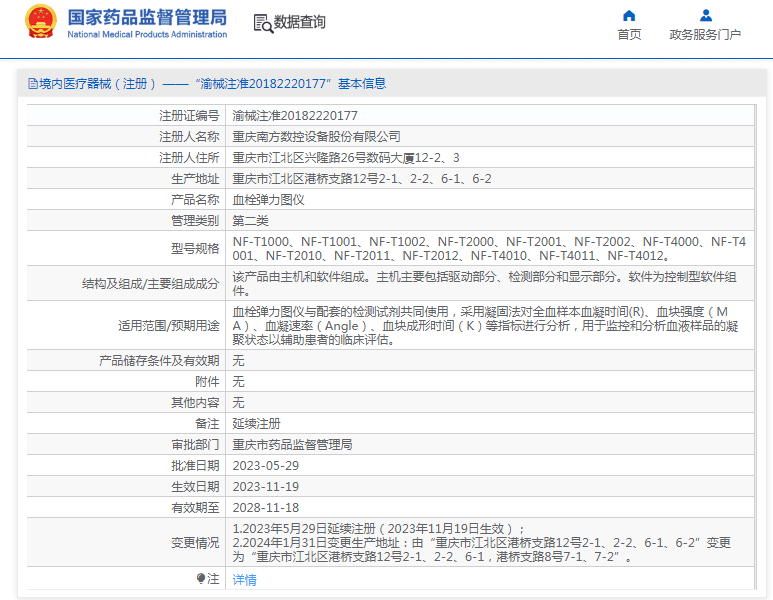Select product name 血栓弹力图仪
Image resolution: width=773 pixels, height=600 pixels.
pyautogui.click(x=269, y=200)
